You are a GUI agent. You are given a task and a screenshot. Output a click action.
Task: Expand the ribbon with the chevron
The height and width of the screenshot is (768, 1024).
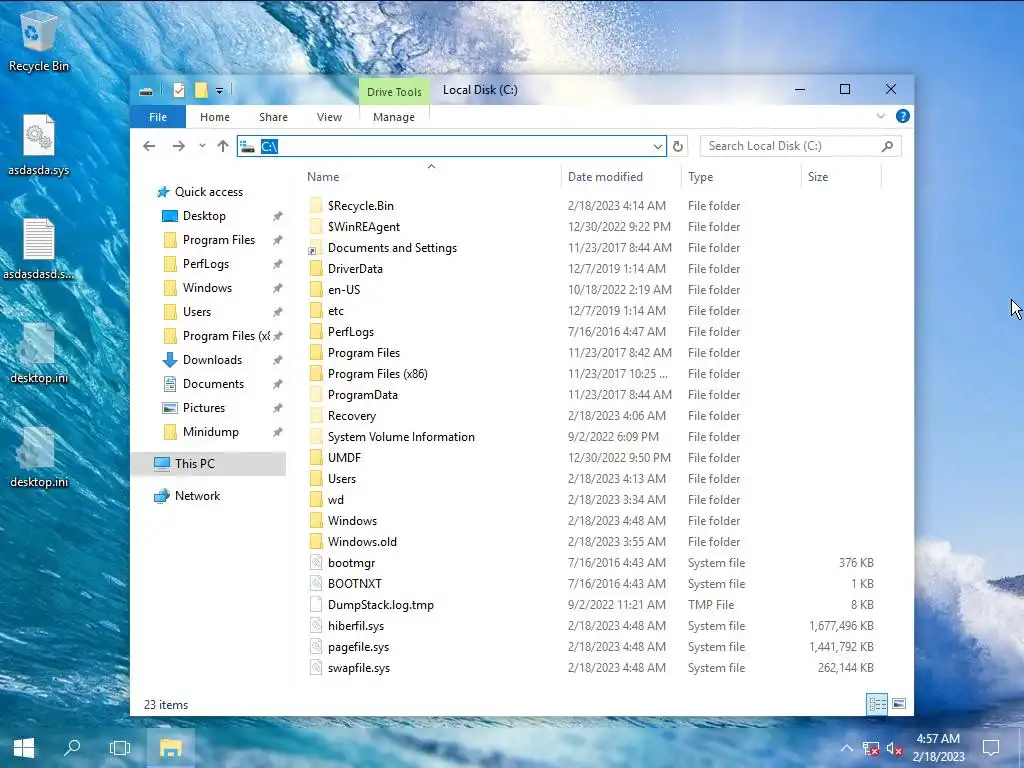click(880, 116)
